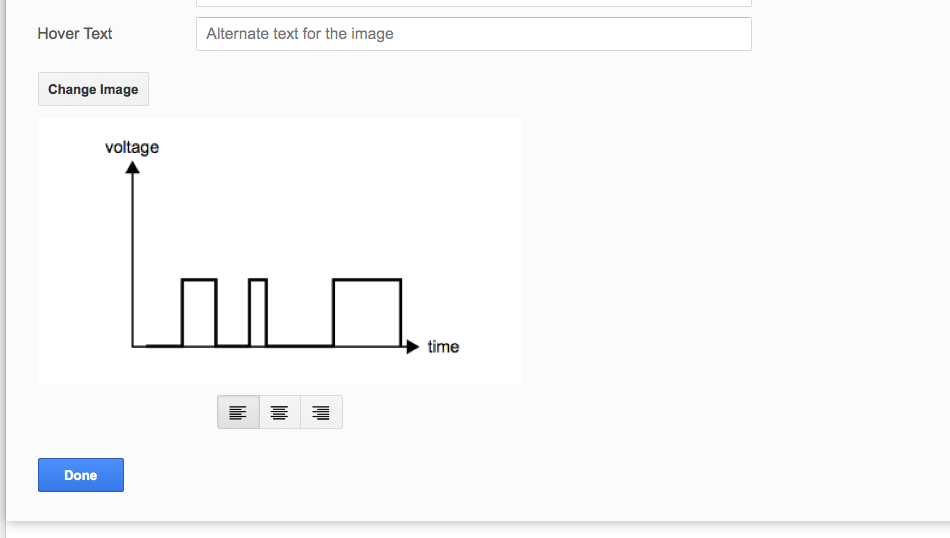Click the first pulse nearest the voltage axis

click(199, 313)
